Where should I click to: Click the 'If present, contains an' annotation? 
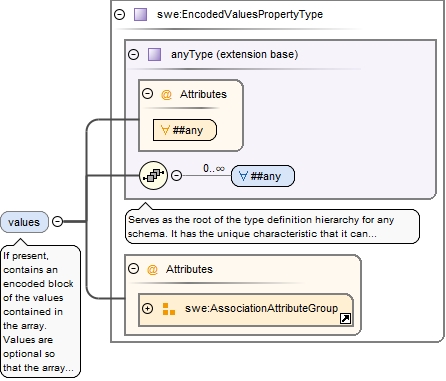(x=40, y=311)
